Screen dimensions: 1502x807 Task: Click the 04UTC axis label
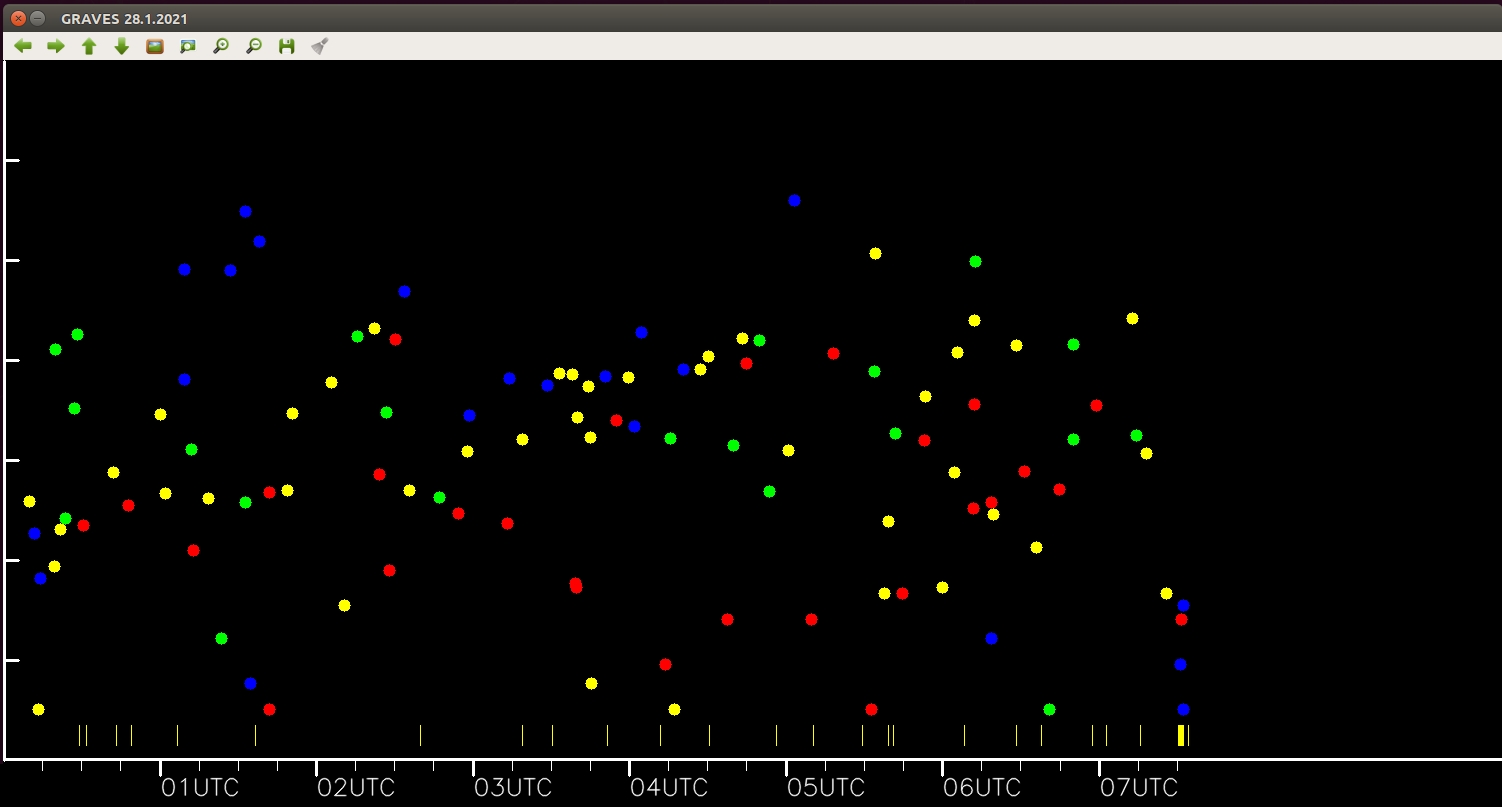[669, 788]
